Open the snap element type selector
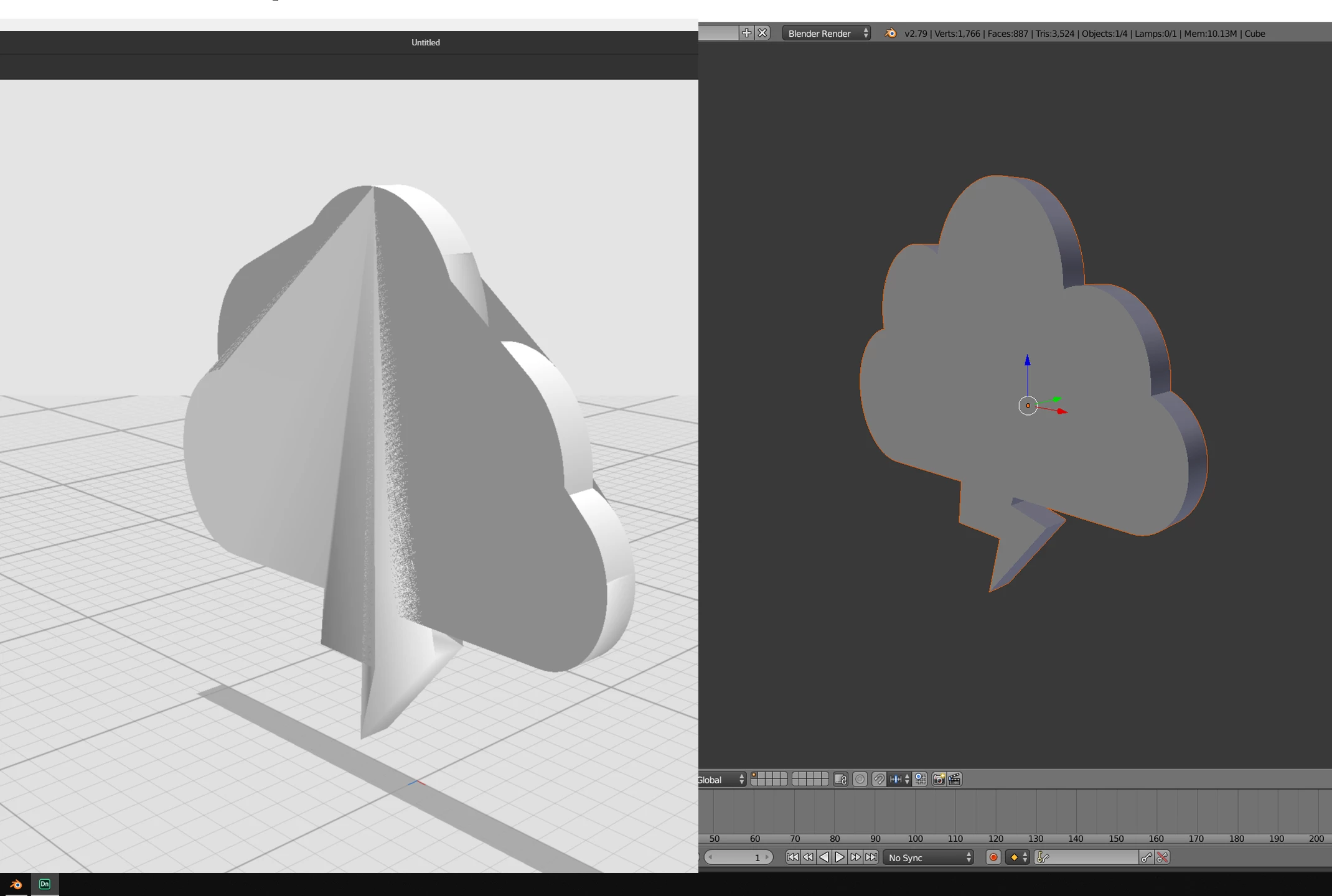The height and width of the screenshot is (896, 1332). coord(899,779)
